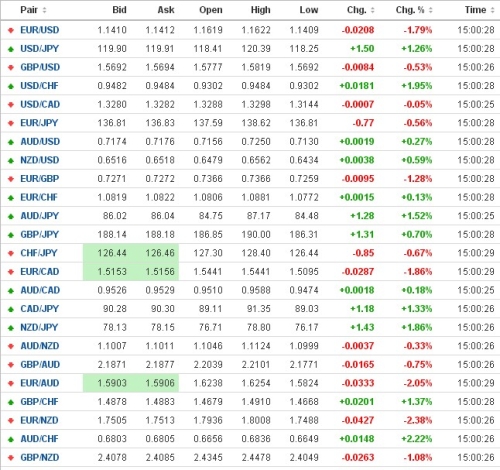Viewport: 500px width, 470px height.
Task: Open the GBP/CHF pair link
Action: tap(39, 402)
